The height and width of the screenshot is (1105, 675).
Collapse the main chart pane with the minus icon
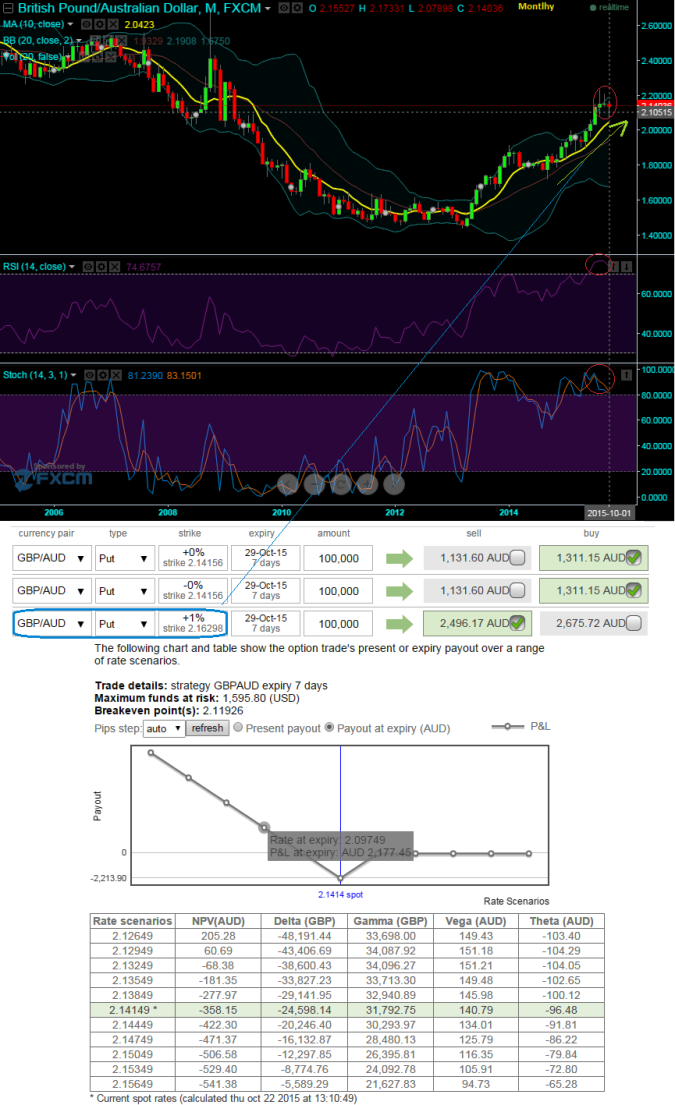tap(8, 8)
